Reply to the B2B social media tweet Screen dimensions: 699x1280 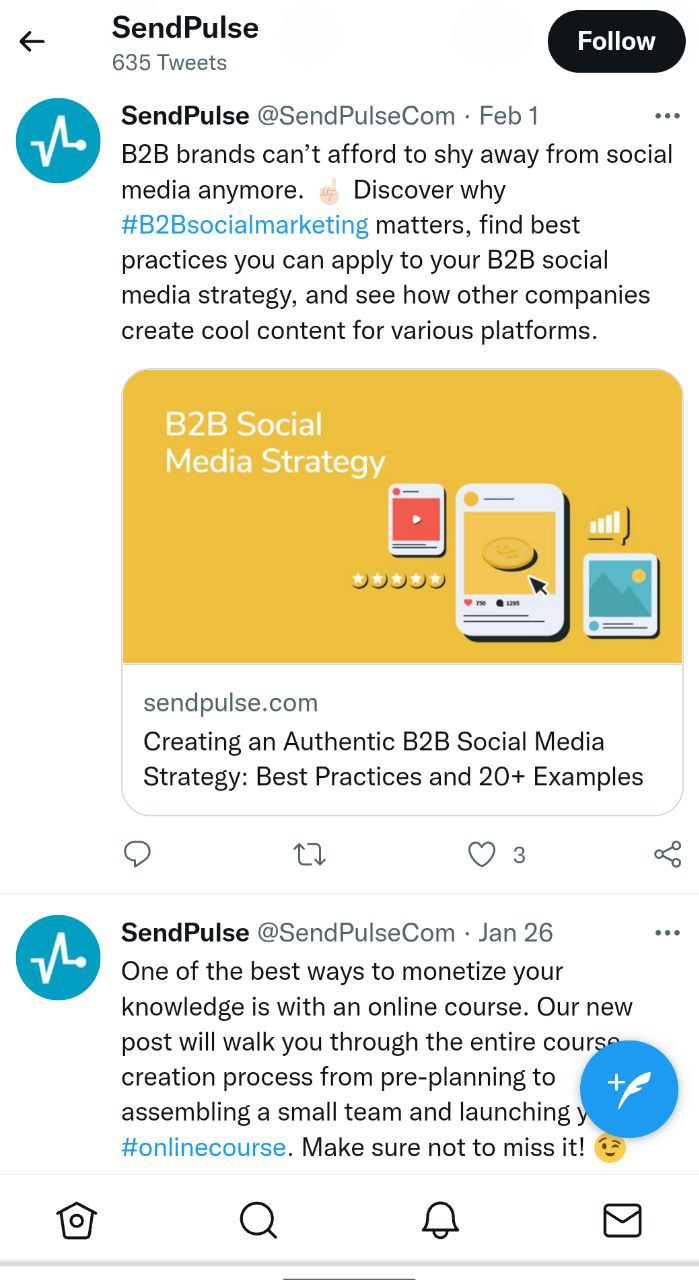(137, 854)
